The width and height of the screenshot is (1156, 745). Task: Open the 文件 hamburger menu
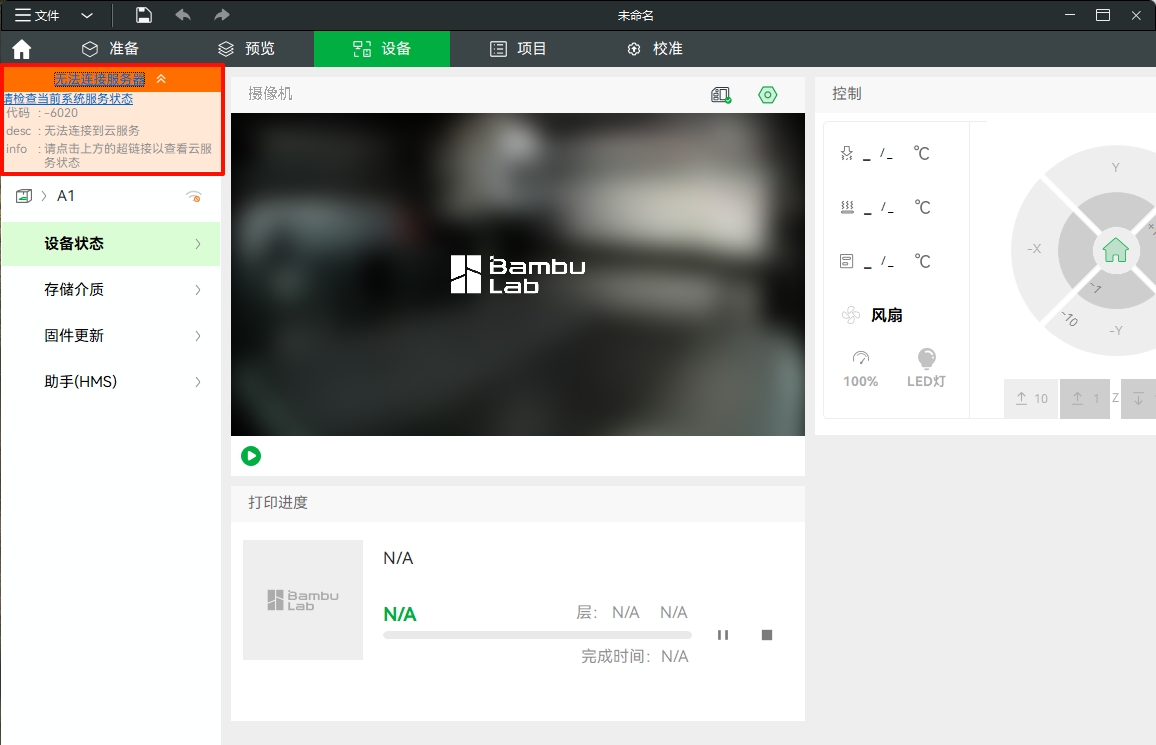click(37, 15)
